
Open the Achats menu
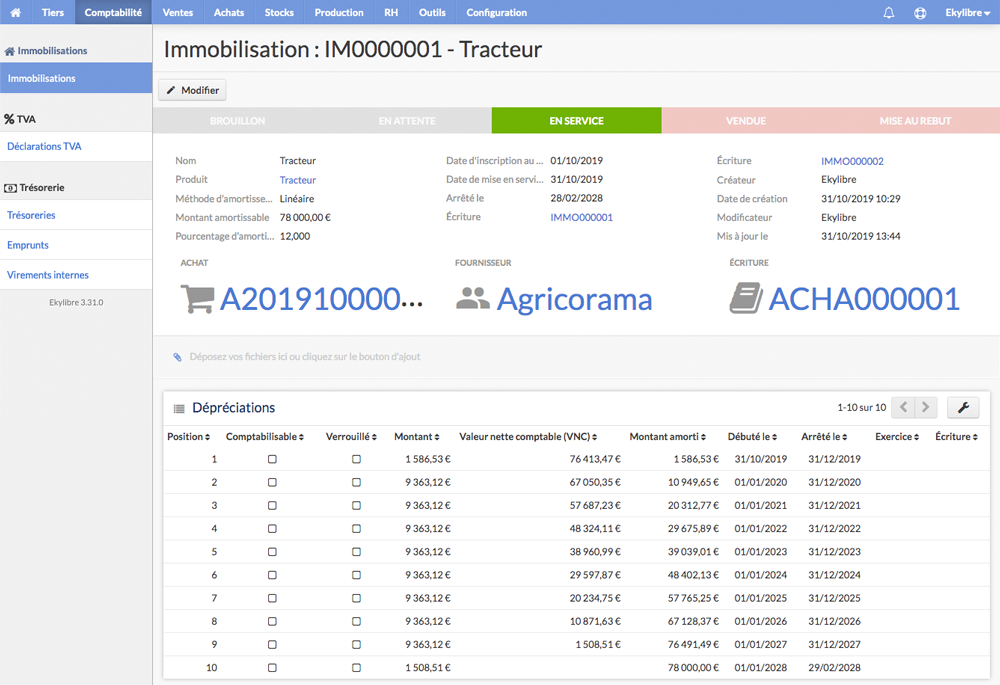coord(229,12)
